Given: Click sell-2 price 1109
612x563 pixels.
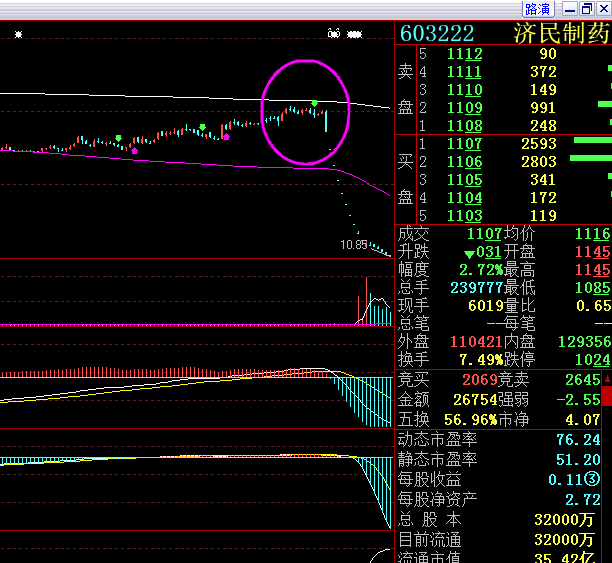Looking at the screenshot, I should coord(464,107).
